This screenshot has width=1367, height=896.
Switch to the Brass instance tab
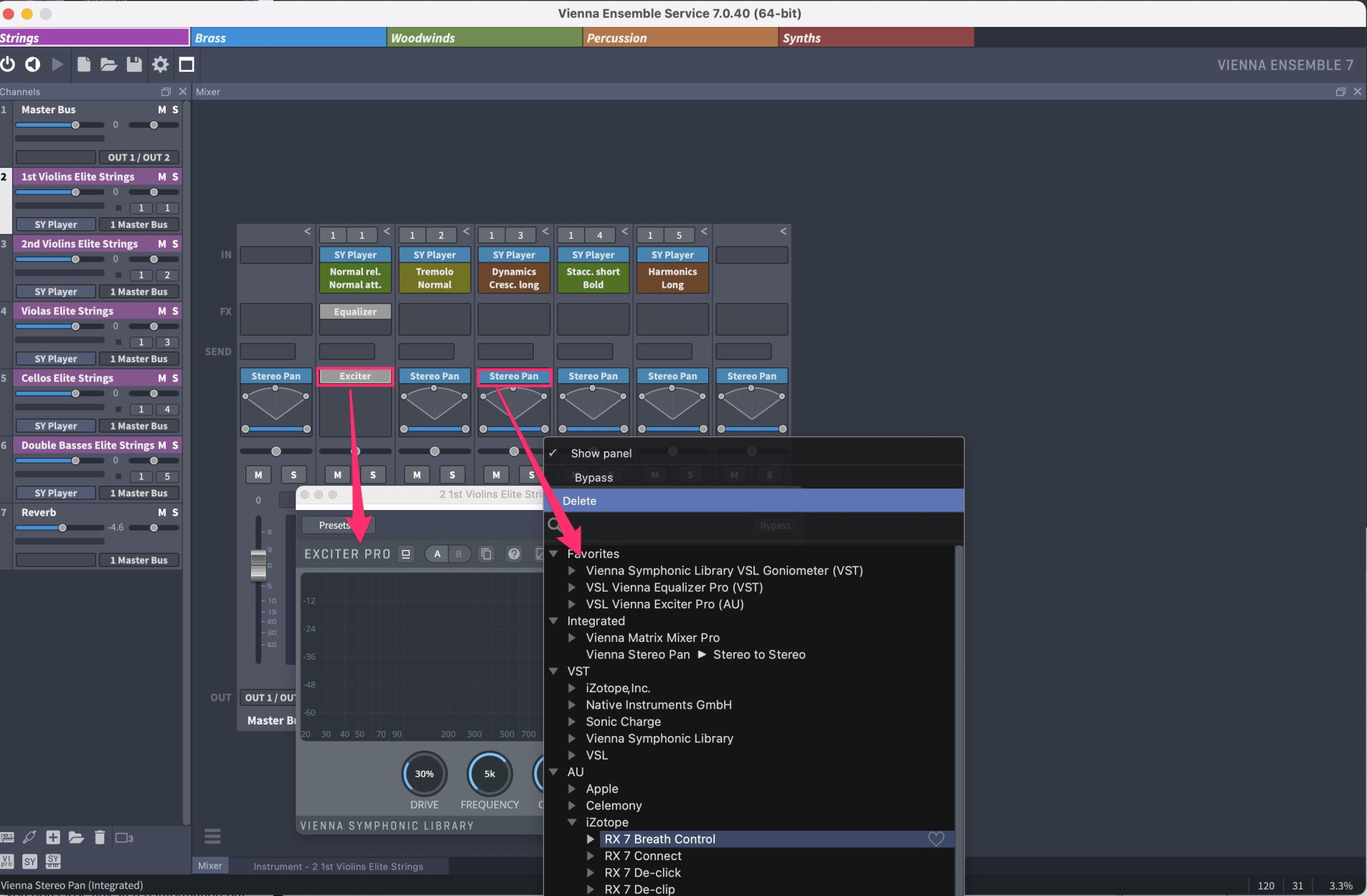(288, 37)
